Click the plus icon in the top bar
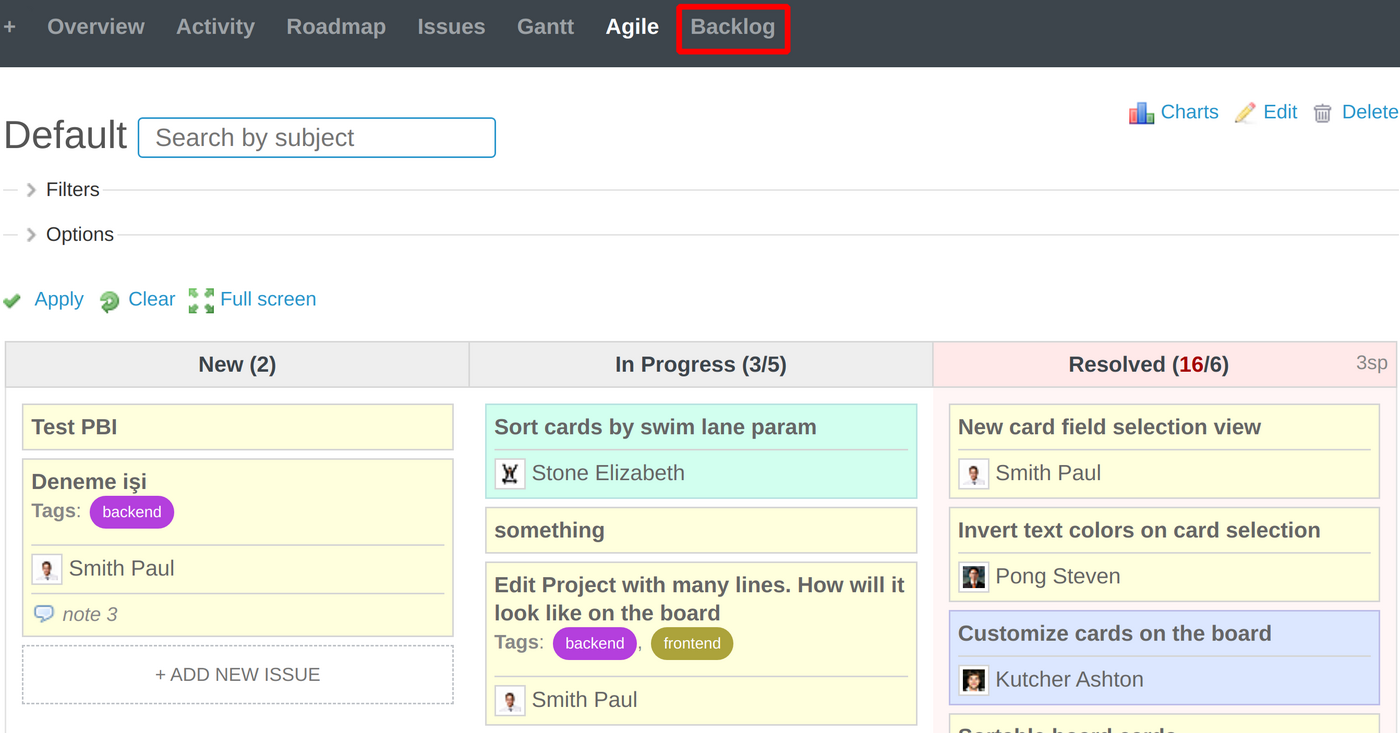This screenshot has width=1400, height=733. pos(10,27)
